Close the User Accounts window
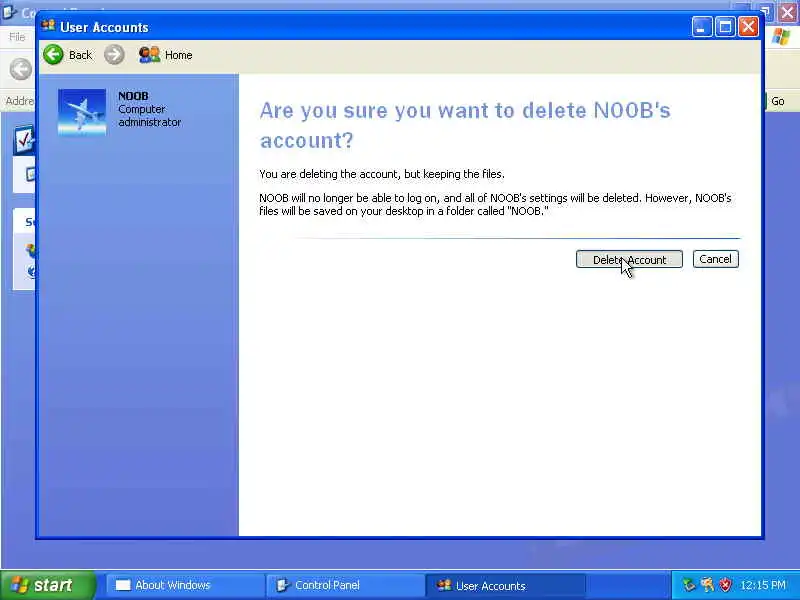This screenshot has height=600, width=800. point(748,27)
